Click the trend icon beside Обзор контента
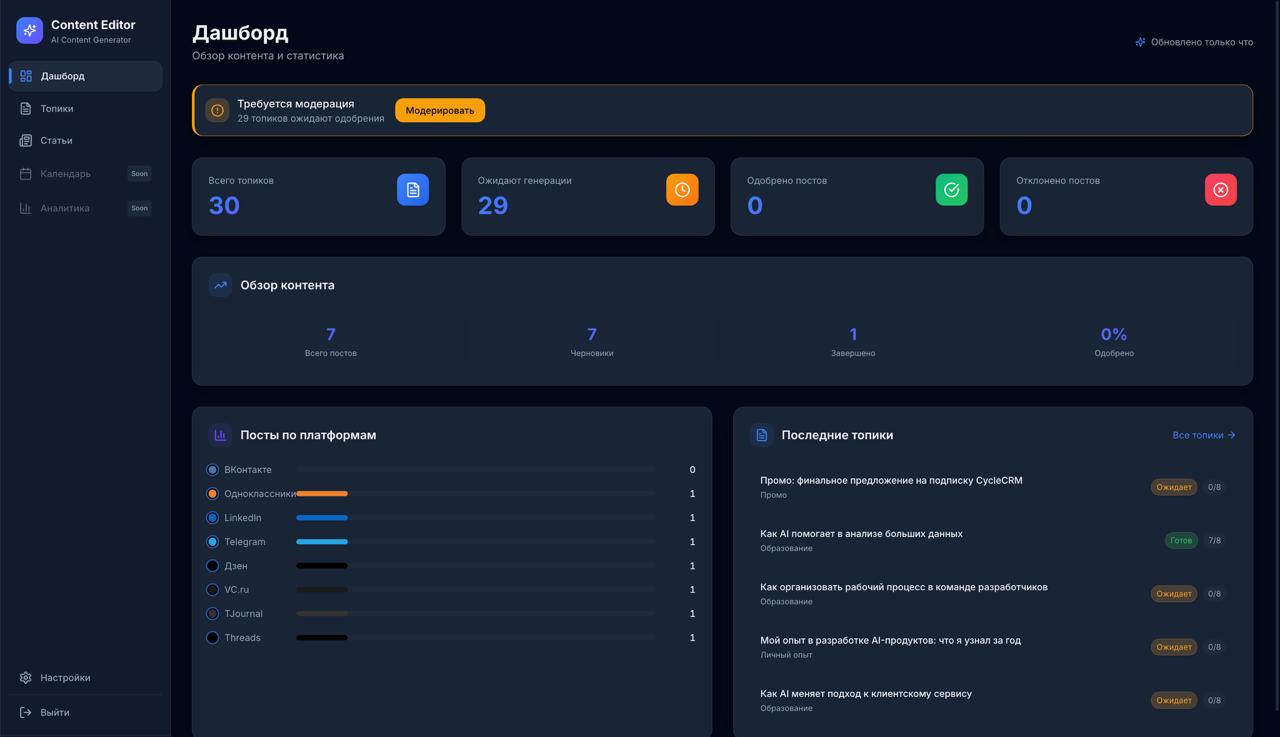 click(220, 285)
